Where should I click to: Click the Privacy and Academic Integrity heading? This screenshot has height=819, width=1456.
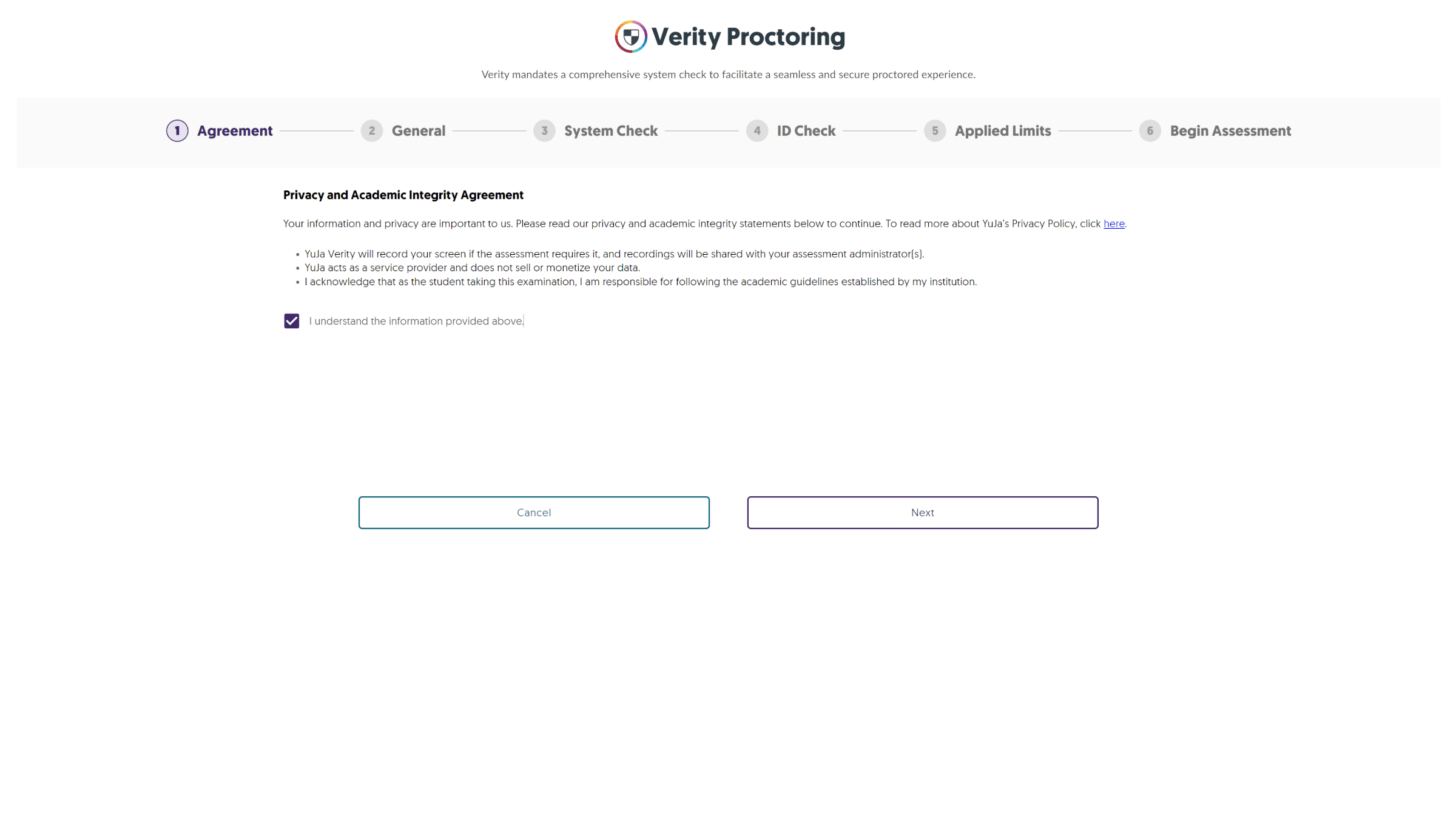(x=403, y=195)
